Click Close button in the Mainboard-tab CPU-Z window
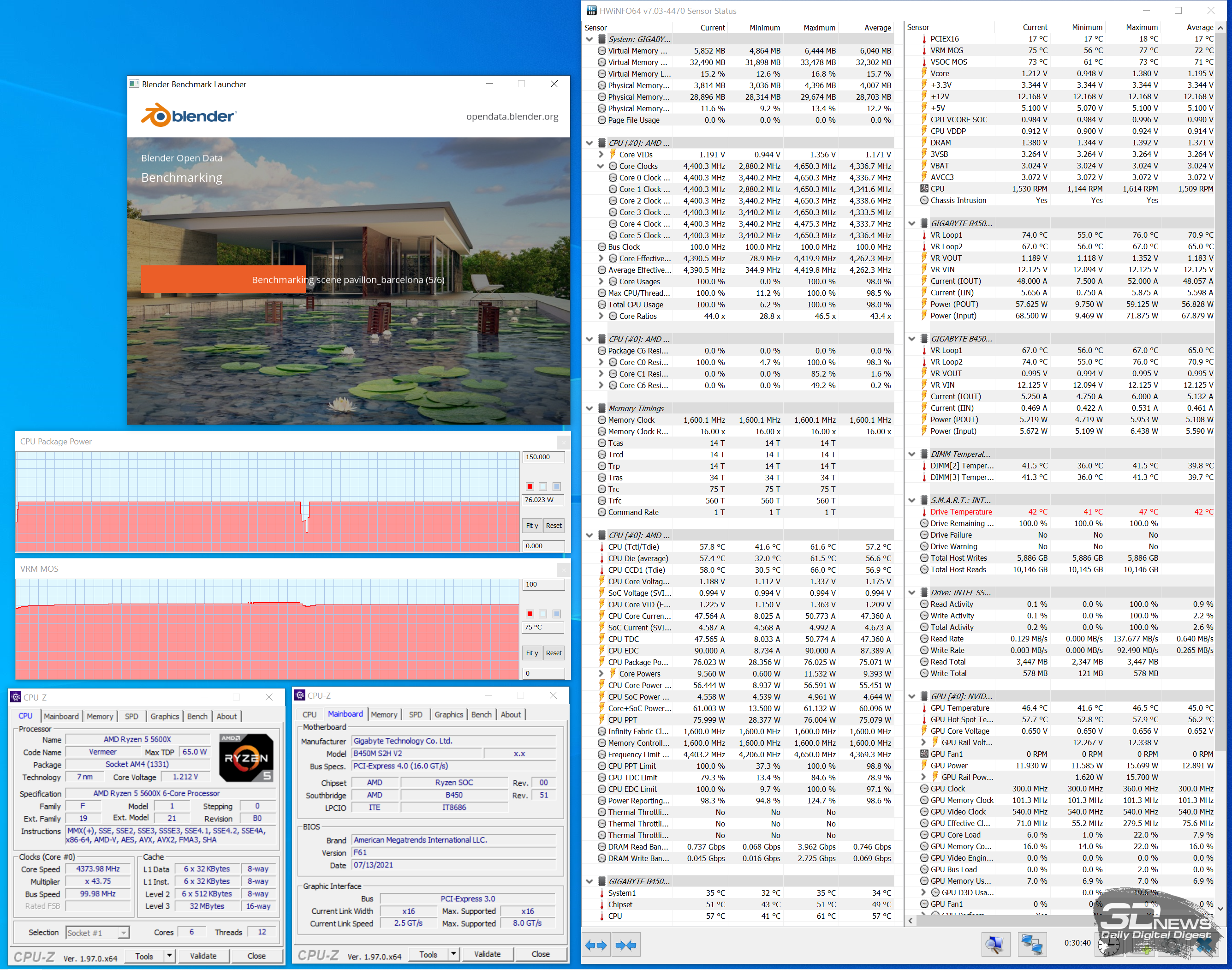The image size is (1232, 970). (x=541, y=954)
